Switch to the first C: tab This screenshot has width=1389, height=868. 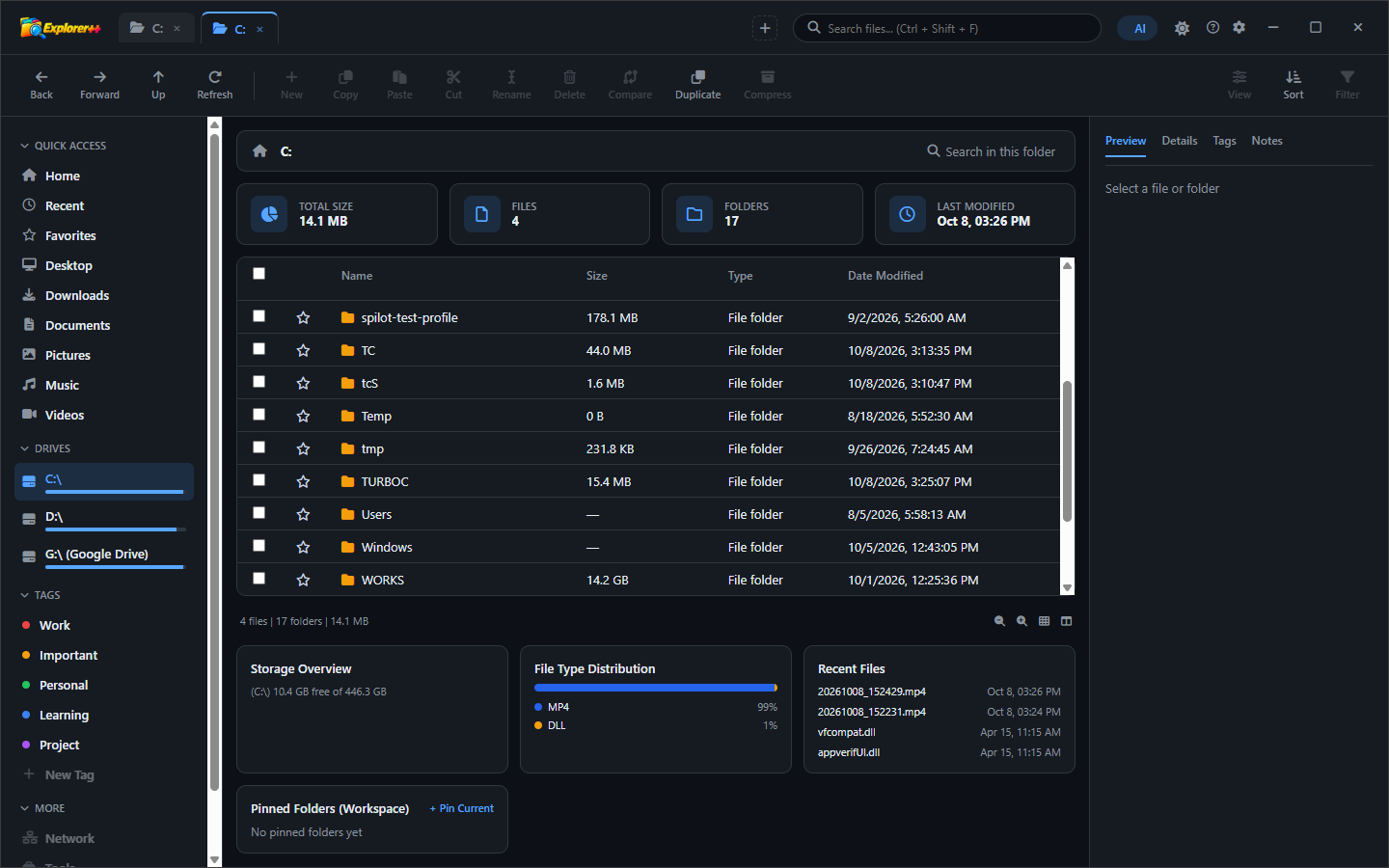[x=155, y=28]
